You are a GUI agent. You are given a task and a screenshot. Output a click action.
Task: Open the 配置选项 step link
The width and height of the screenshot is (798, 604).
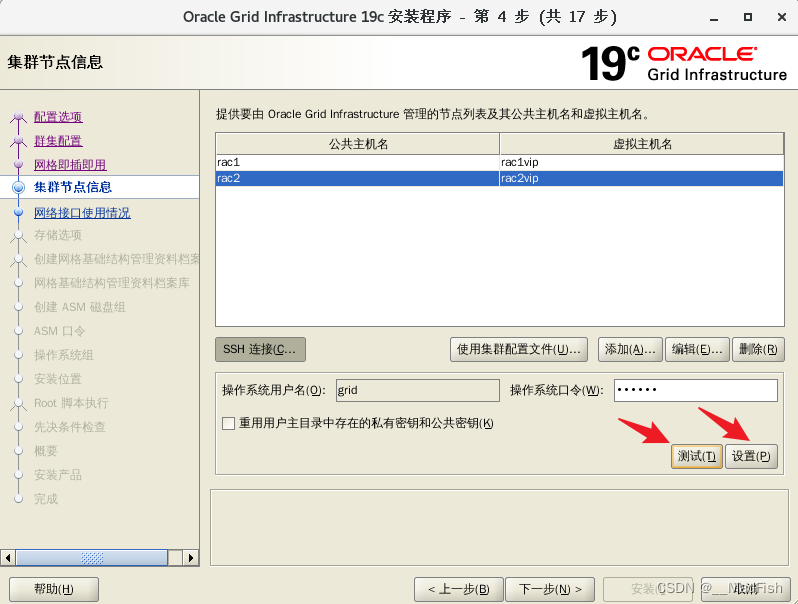(x=58, y=117)
